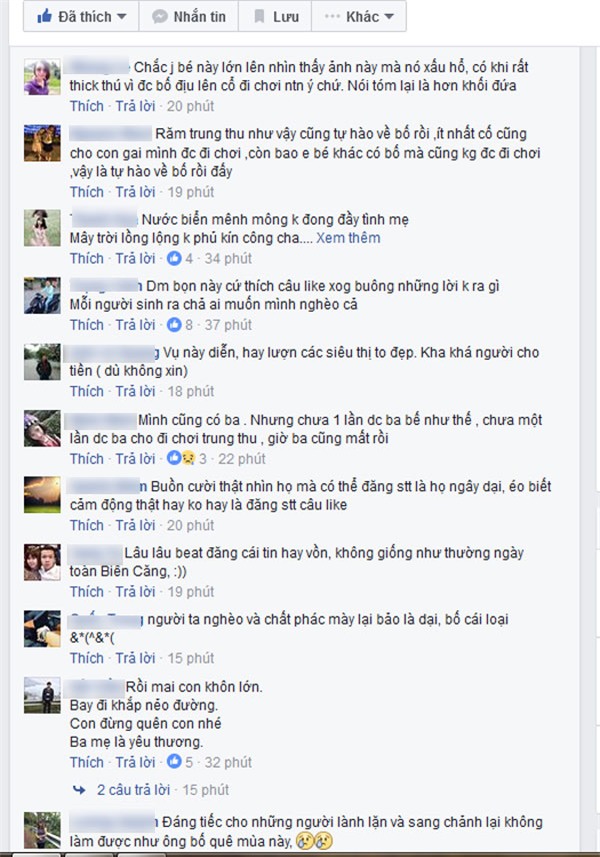
Task: Click the thumbs-up icon on Đã thích button
Action: pyautogui.click(x=44, y=16)
